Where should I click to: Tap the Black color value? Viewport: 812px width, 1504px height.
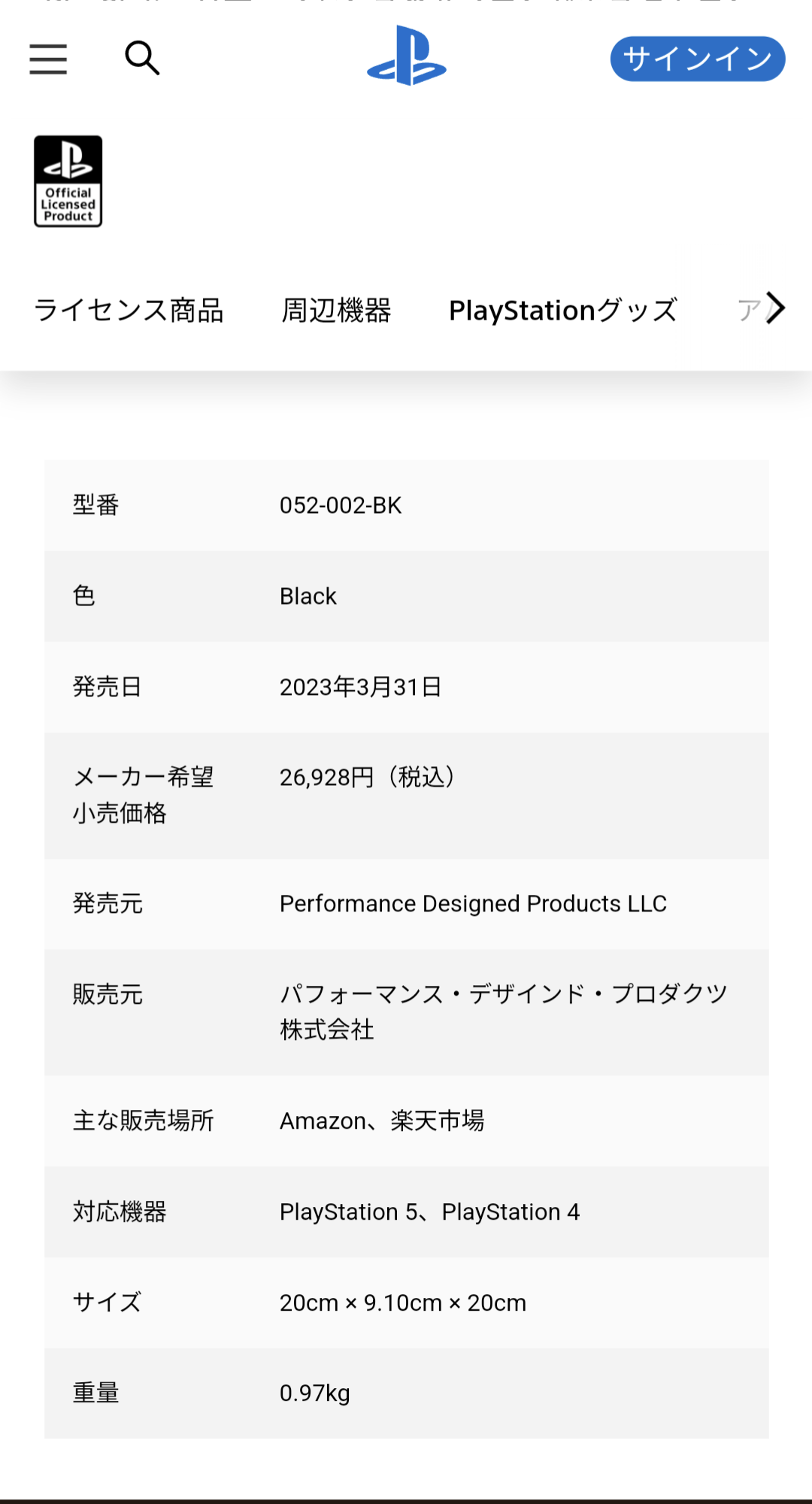(x=308, y=596)
